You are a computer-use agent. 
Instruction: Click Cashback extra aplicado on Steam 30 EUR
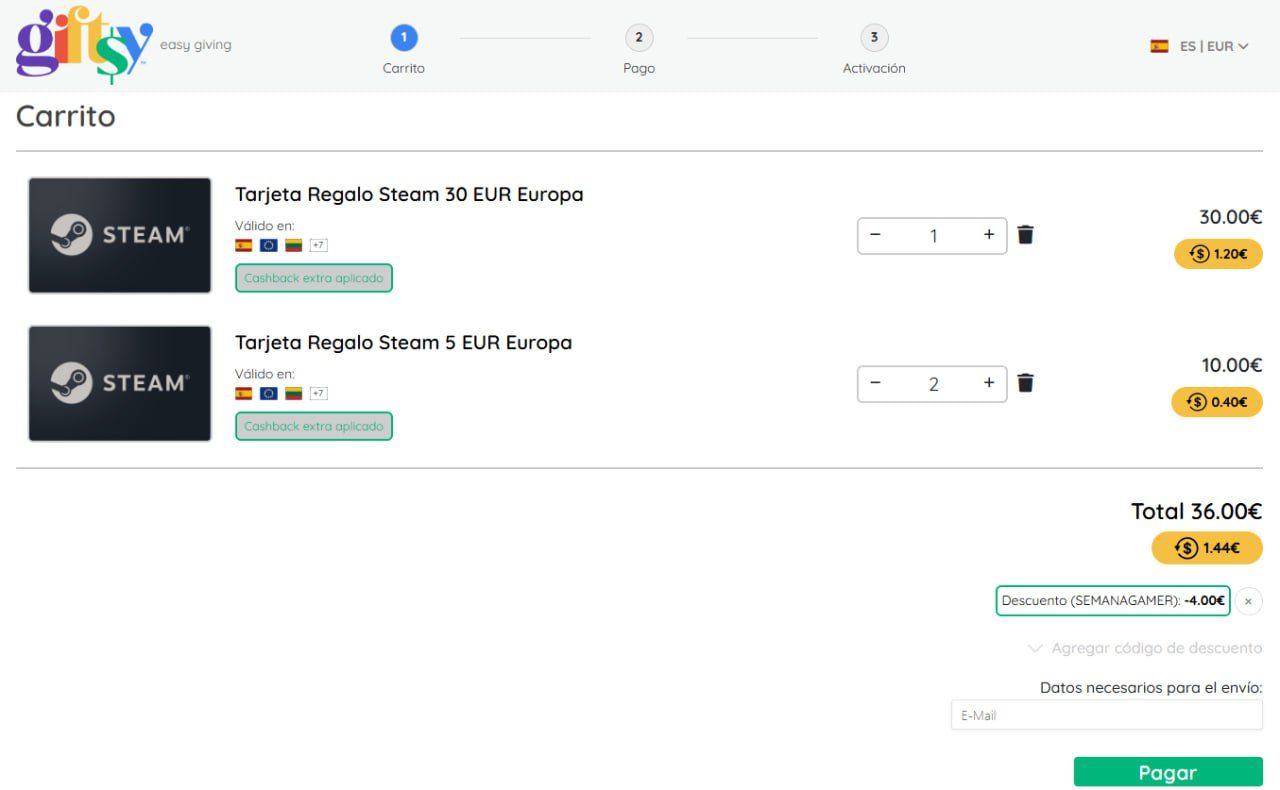pos(314,278)
